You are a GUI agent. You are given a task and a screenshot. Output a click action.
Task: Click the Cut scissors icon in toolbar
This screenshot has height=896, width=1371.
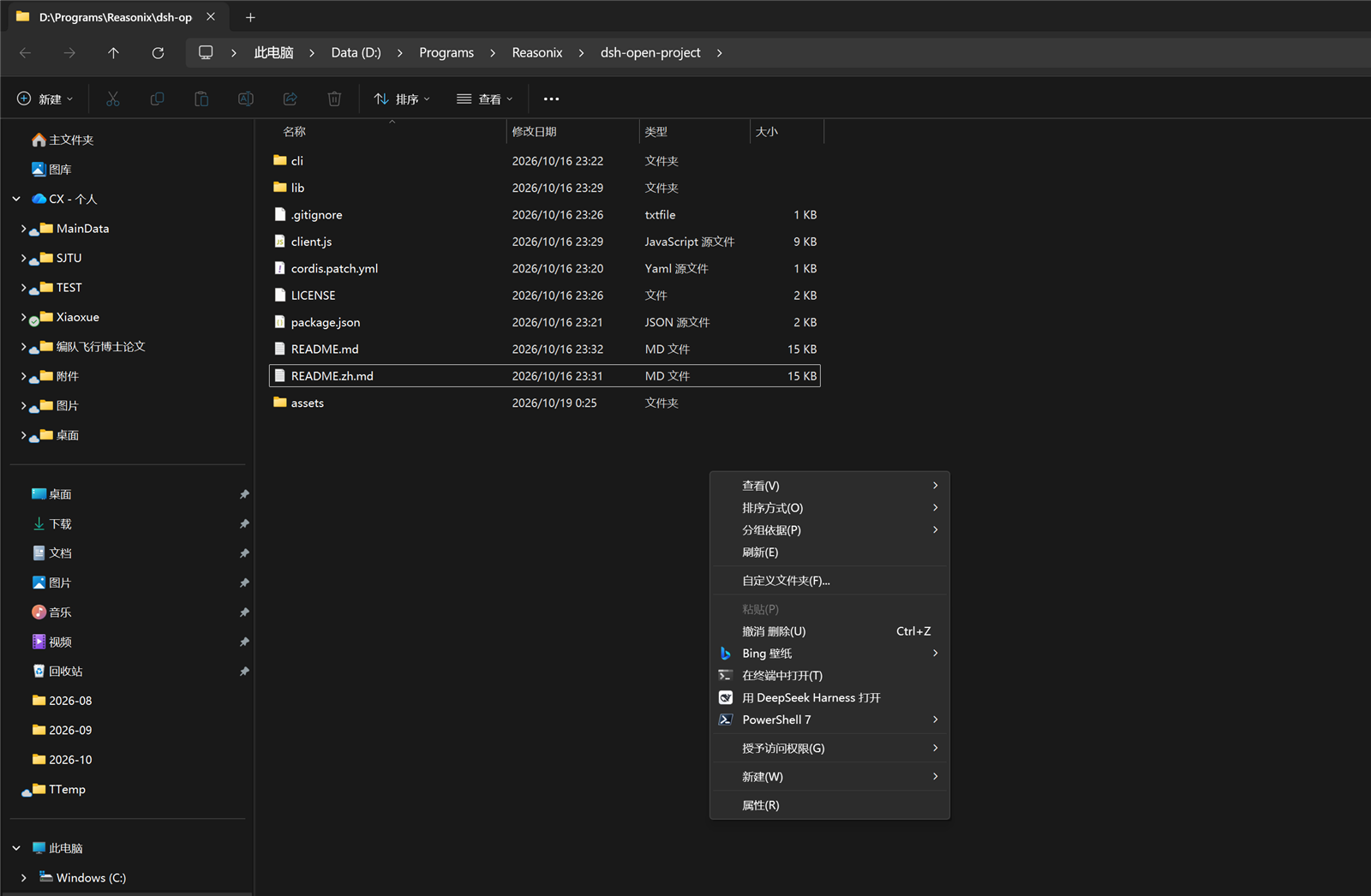point(112,99)
